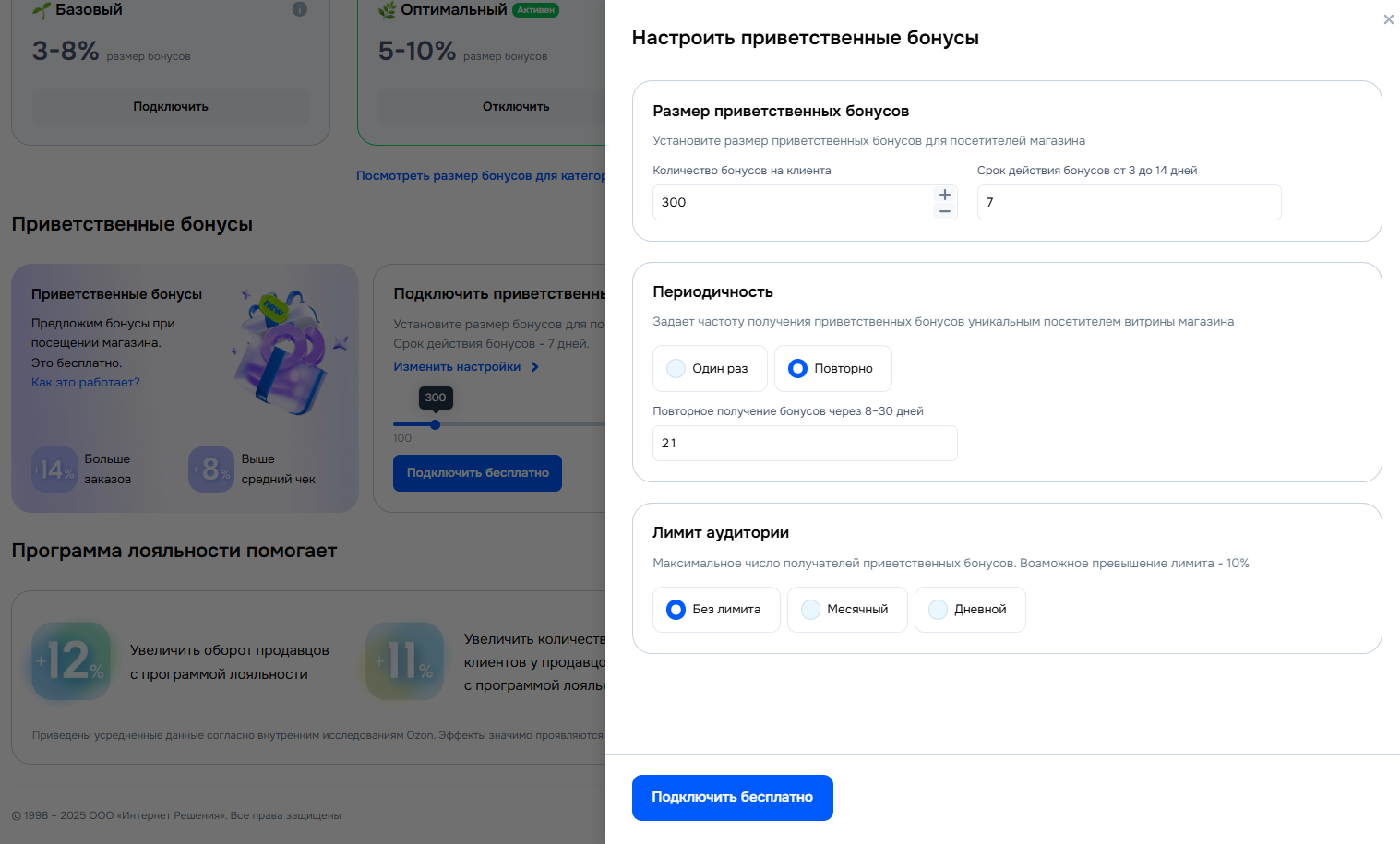Image resolution: width=1400 pixels, height=844 pixels.
Task: Decrease bonus amount with minus stepper
Action: (944, 211)
